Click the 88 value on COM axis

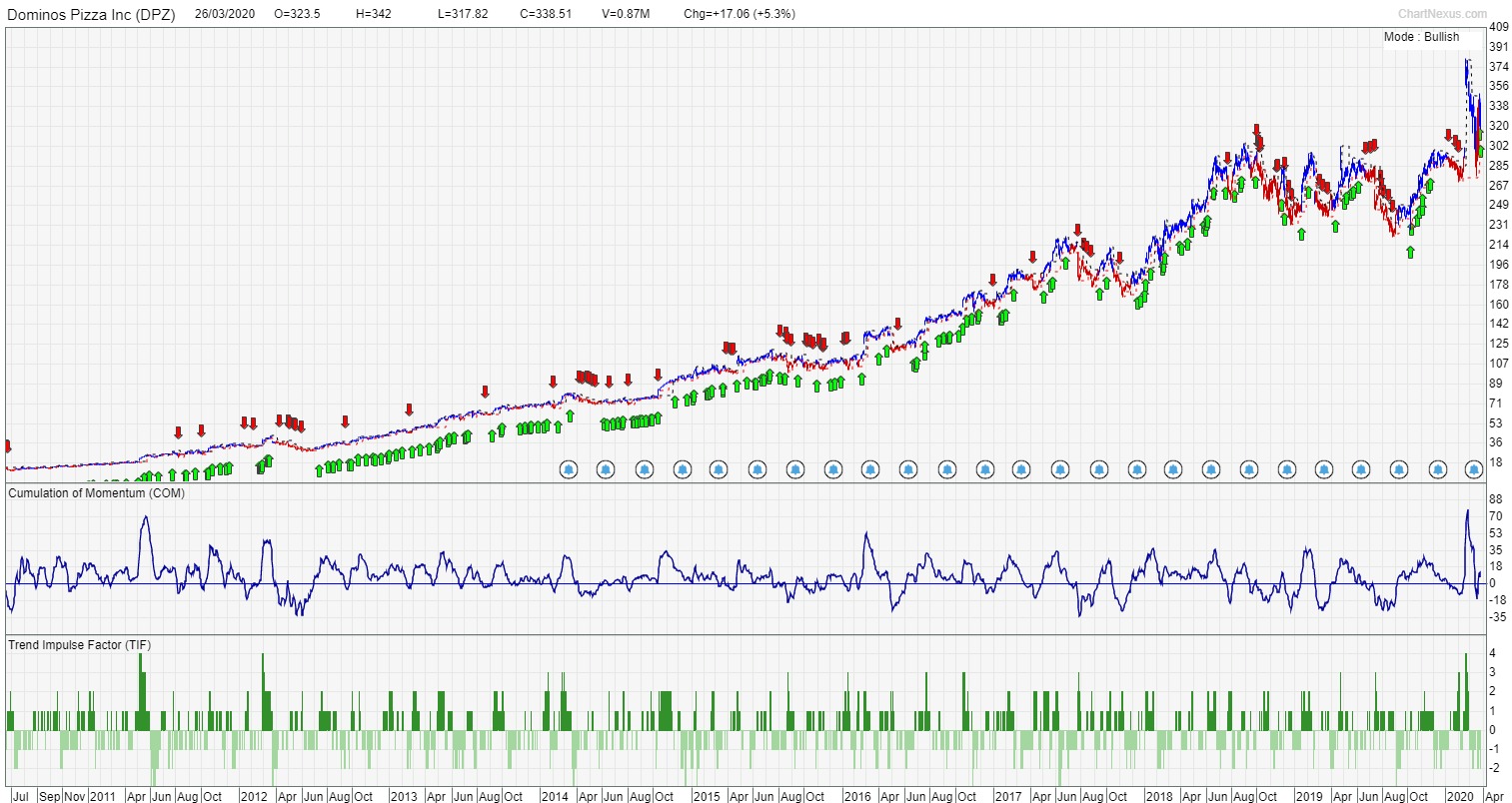1495,499
